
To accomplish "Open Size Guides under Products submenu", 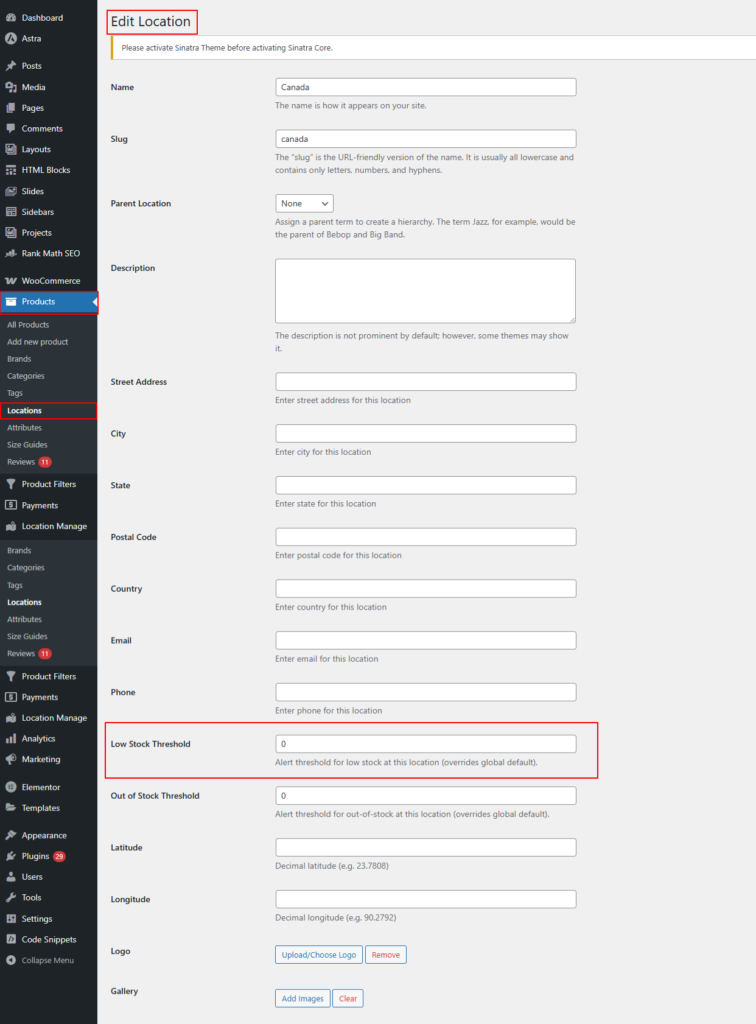I will point(27,445).
